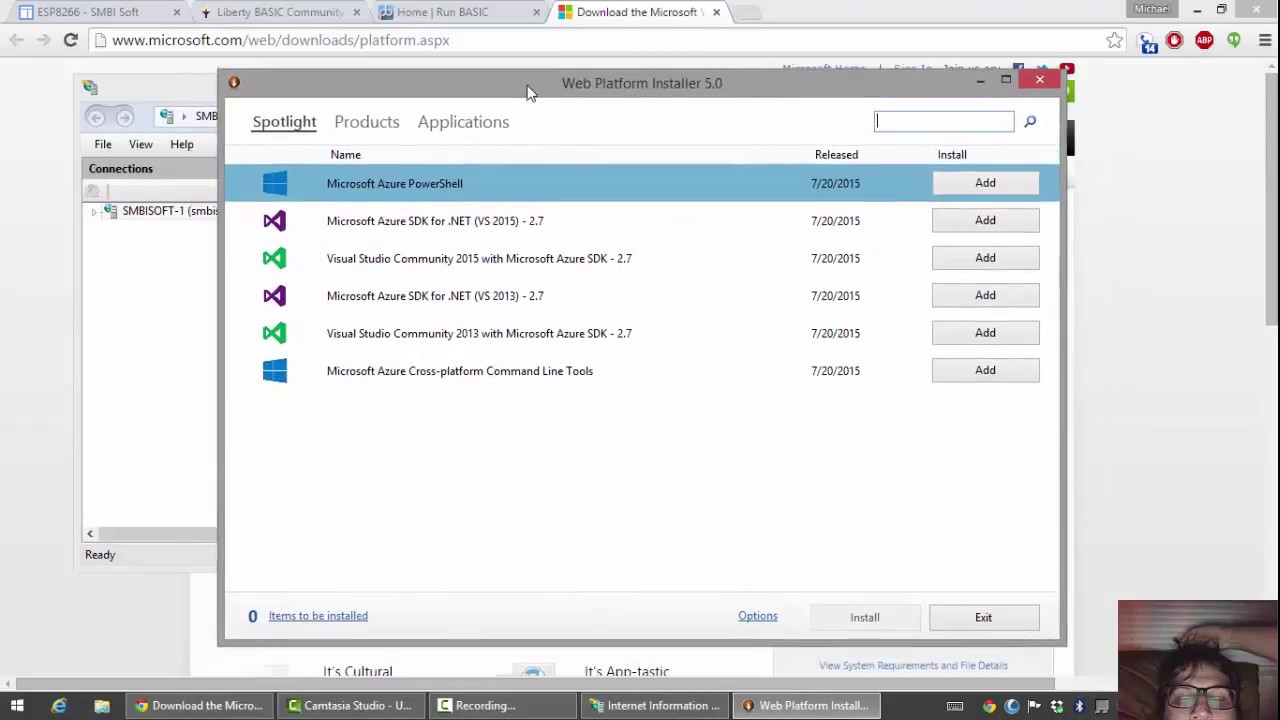This screenshot has width=1280, height=720.
Task: Open the Adblock Plus extension icon
Action: (x=1204, y=40)
